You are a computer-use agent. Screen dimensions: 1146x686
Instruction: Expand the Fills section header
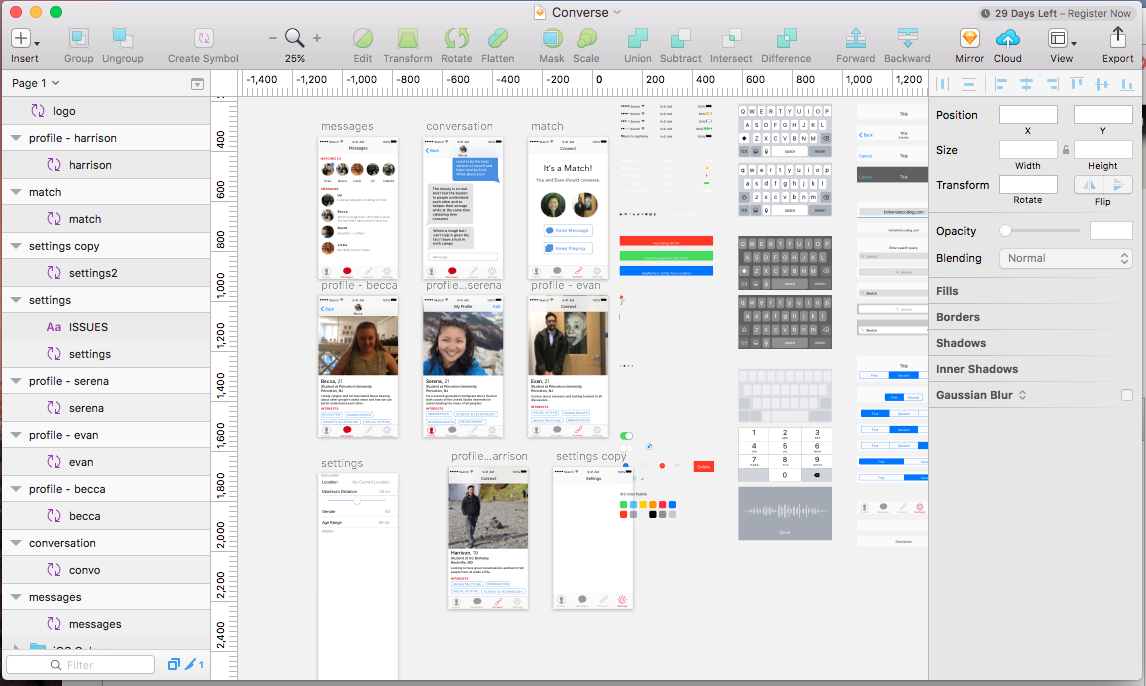(x=947, y=291)
